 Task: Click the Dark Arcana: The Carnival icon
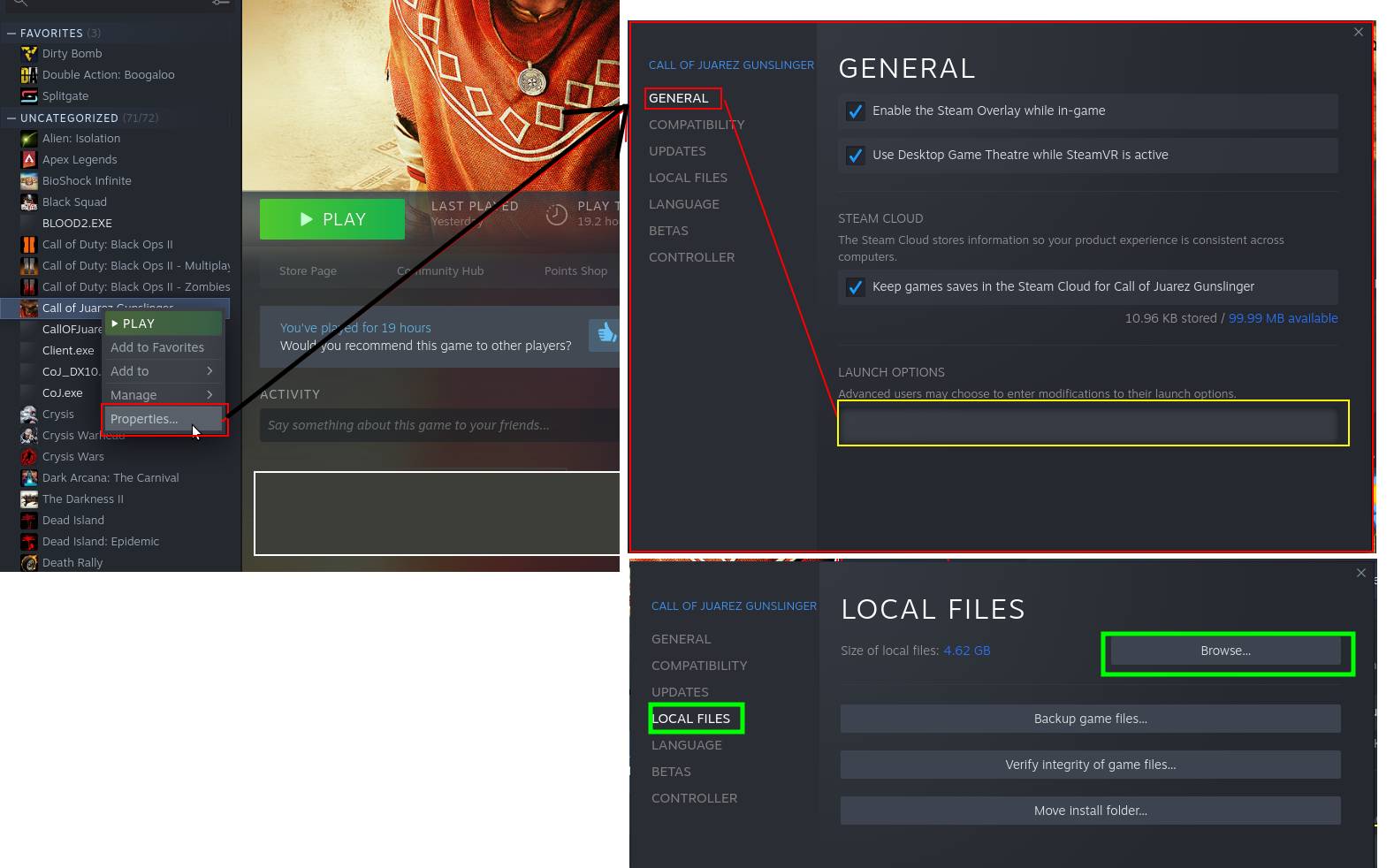[29, 478]
